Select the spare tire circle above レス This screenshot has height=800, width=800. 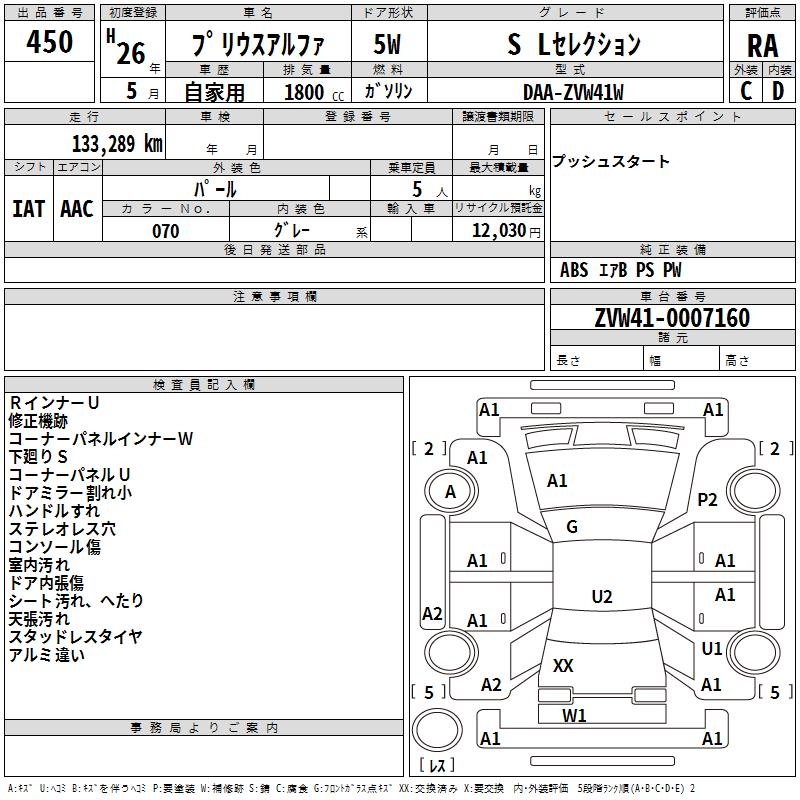pyautogui.click(x=437, y=729)
